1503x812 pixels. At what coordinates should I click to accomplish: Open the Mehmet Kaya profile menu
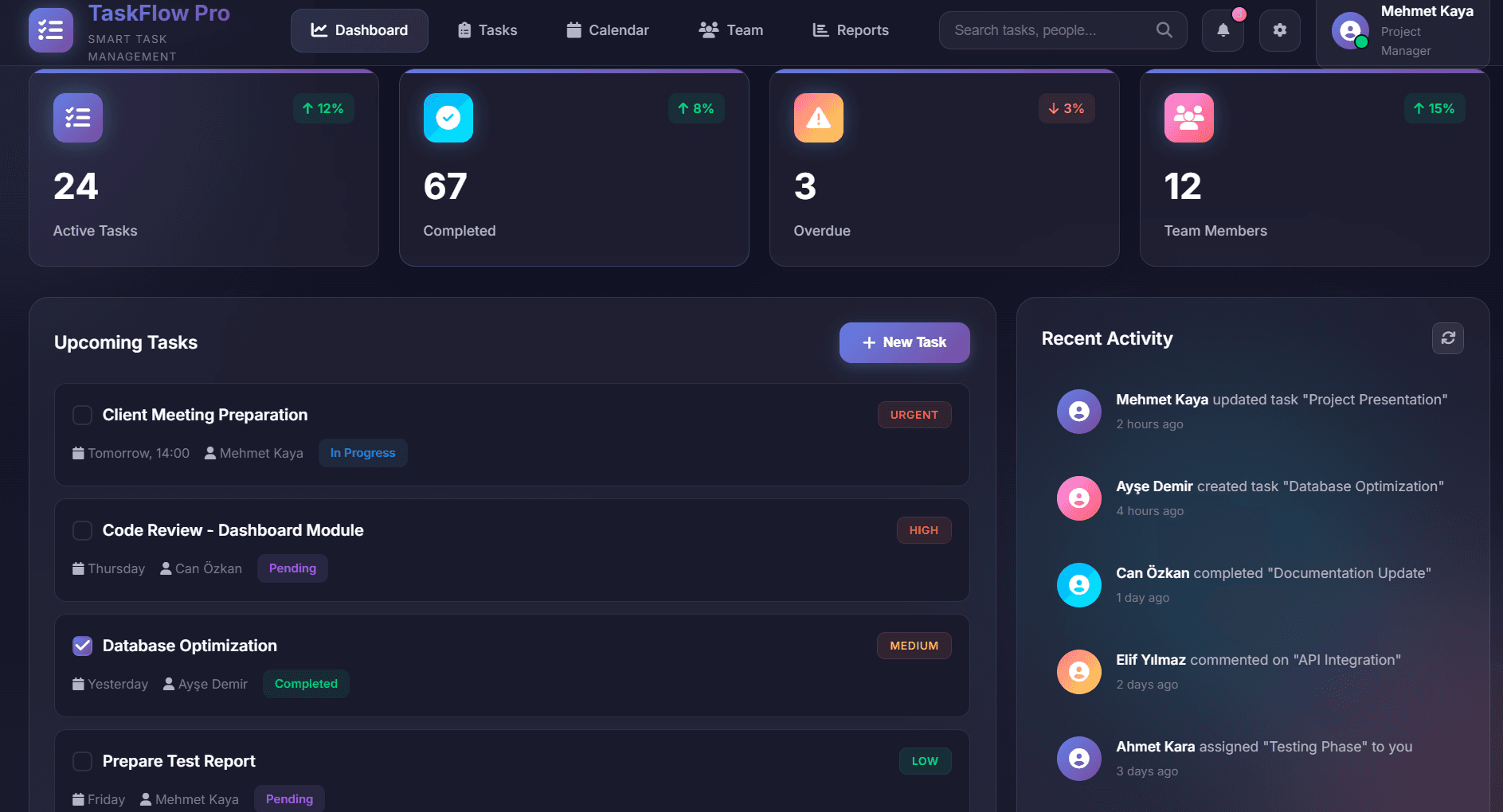pos(1402,32)
